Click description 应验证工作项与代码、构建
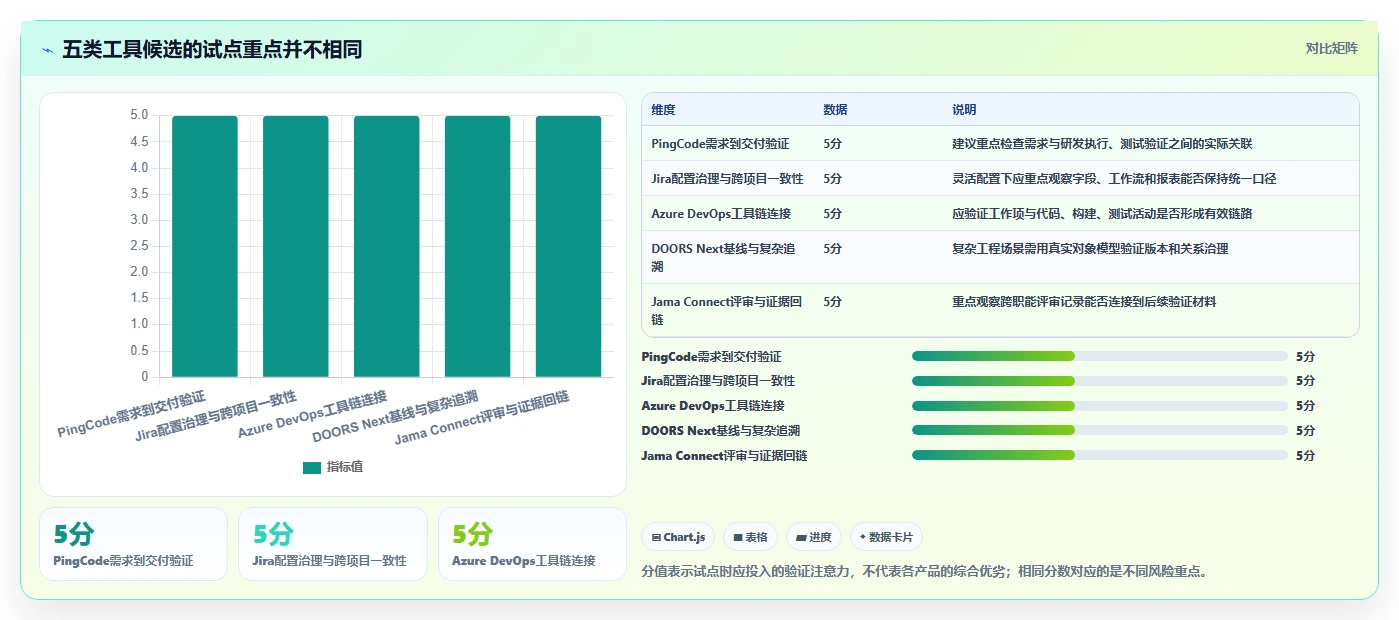 tap(1102, 214)
